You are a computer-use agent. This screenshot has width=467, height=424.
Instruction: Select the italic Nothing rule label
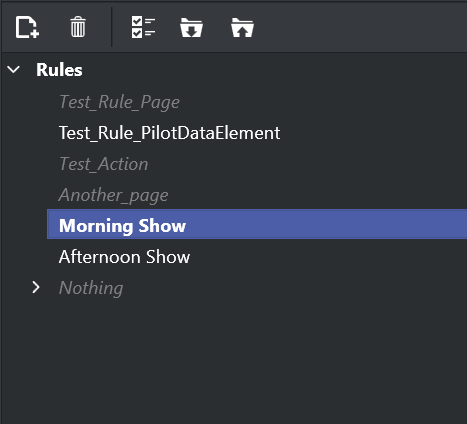pyautogui.click(x=91, y=288)
